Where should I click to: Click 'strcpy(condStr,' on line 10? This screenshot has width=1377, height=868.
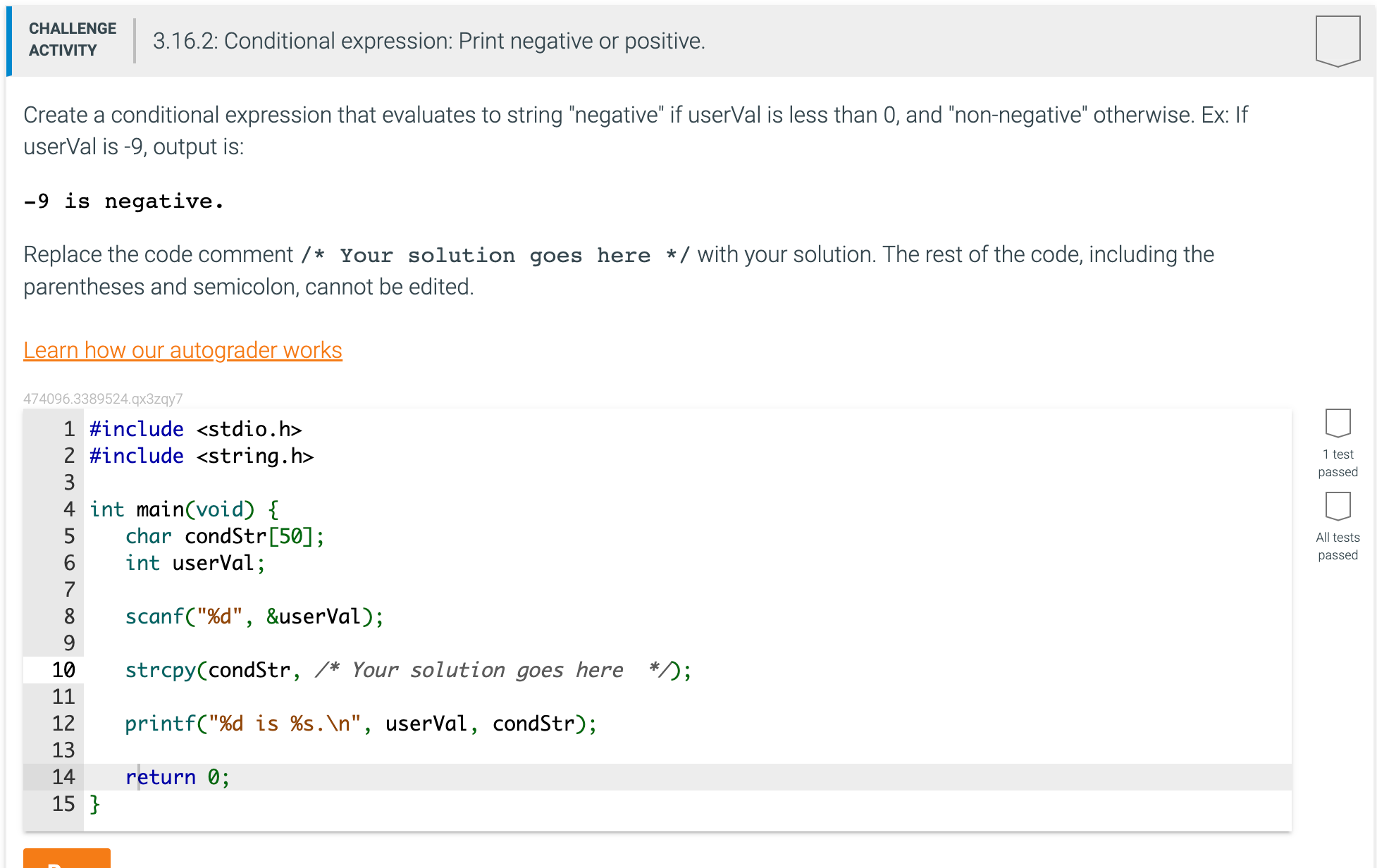pyautogui.click(x=213, y=670)
